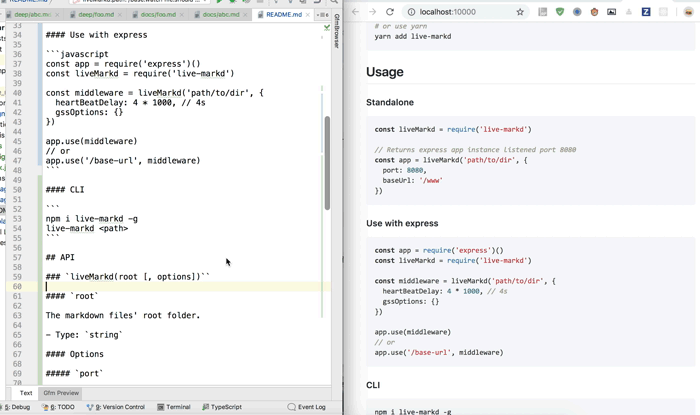Click the browser Forward arrow
This screenshot has height=415, width=700.
372,12
